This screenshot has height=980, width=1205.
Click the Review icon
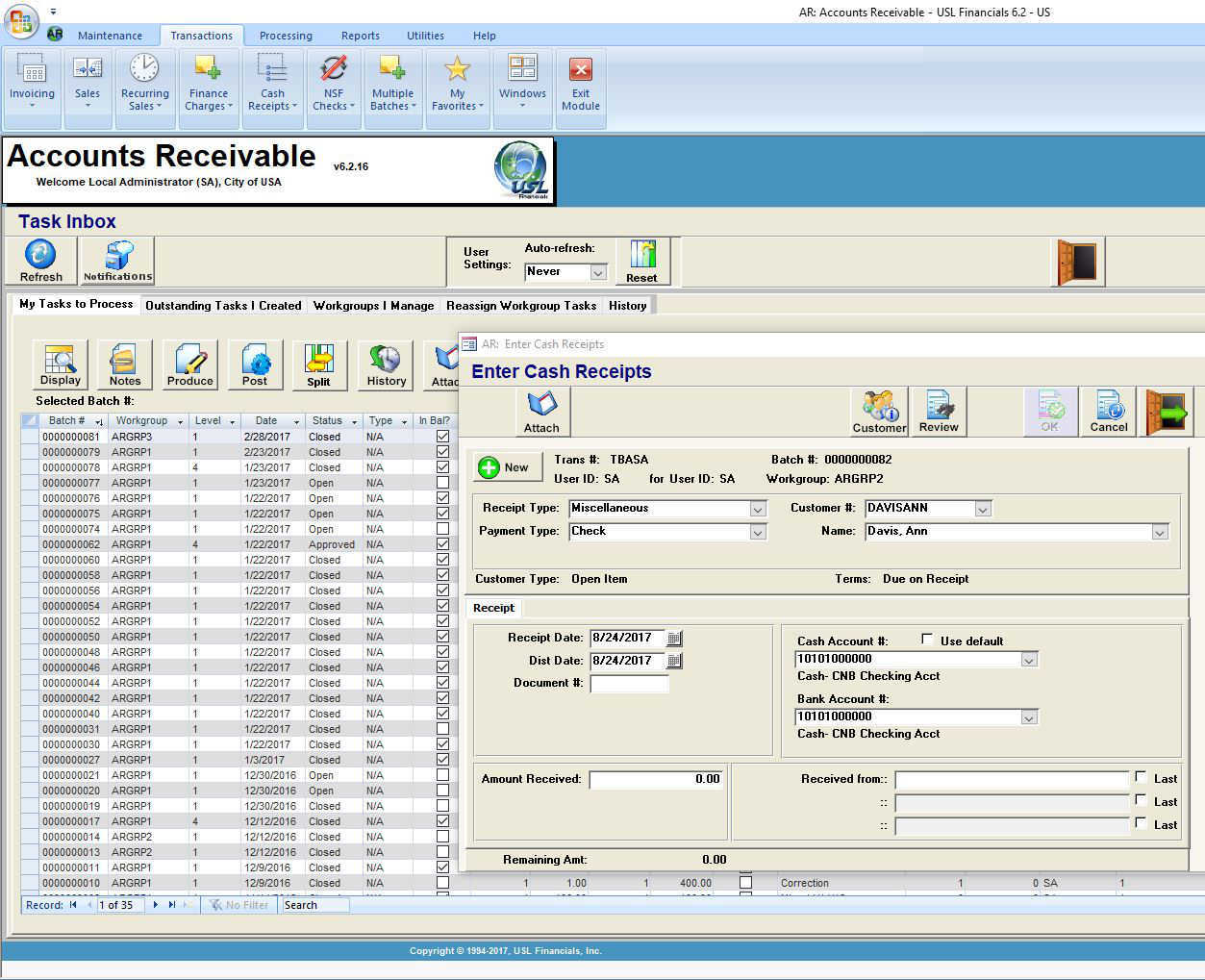click(x=939, y=412)
